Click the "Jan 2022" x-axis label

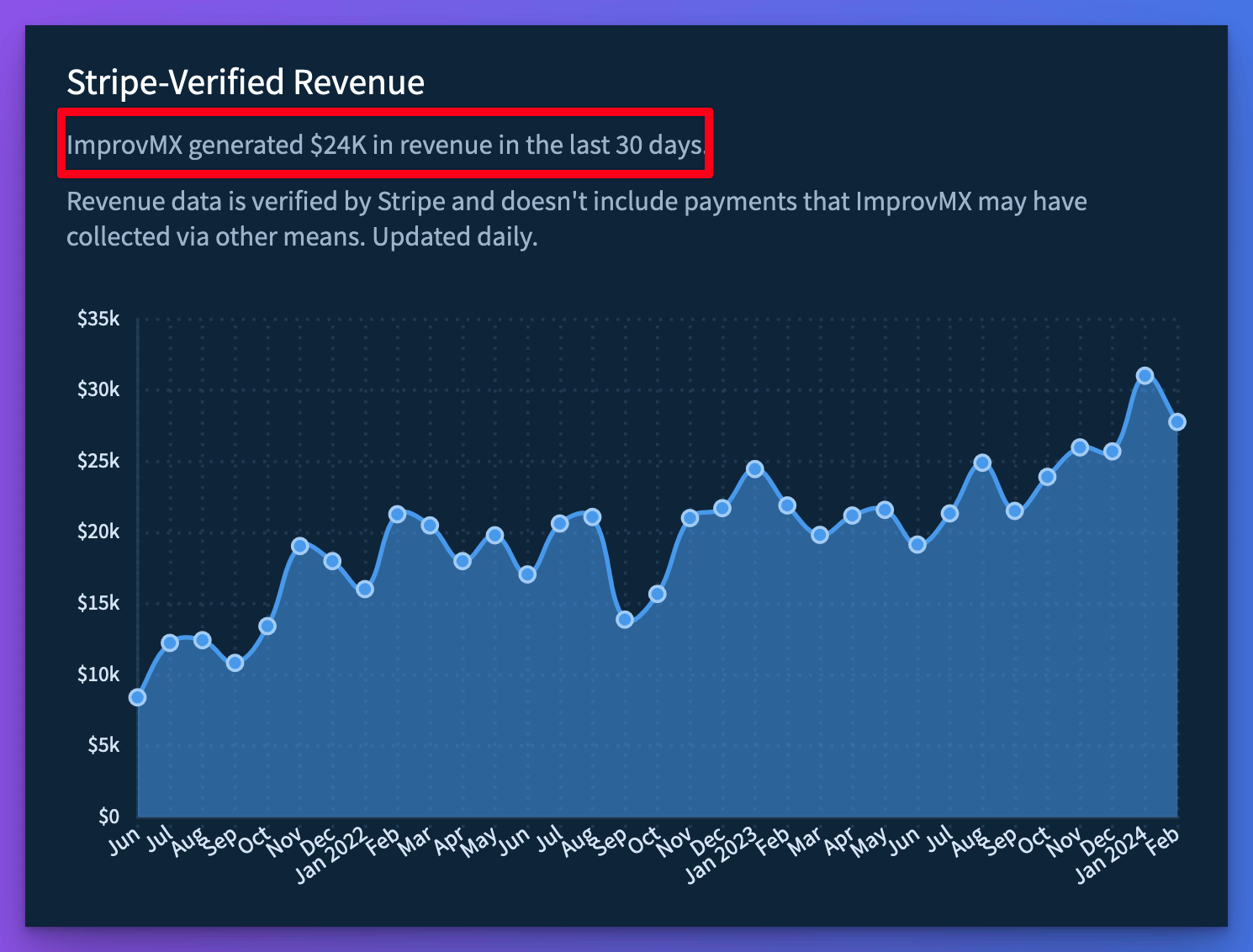[x=331, y=854]
